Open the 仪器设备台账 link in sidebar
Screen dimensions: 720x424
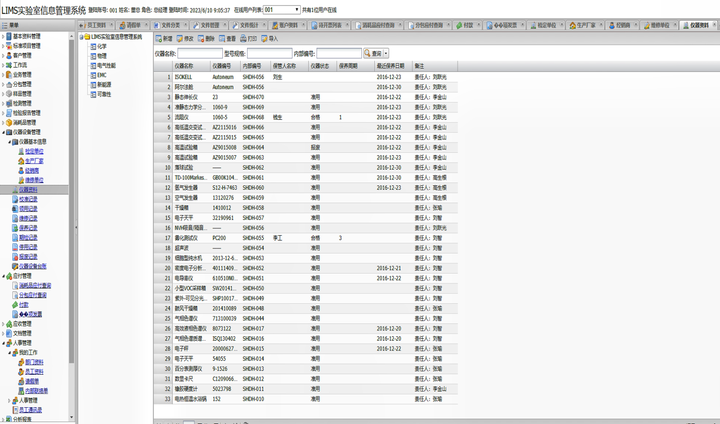(33, 266)
